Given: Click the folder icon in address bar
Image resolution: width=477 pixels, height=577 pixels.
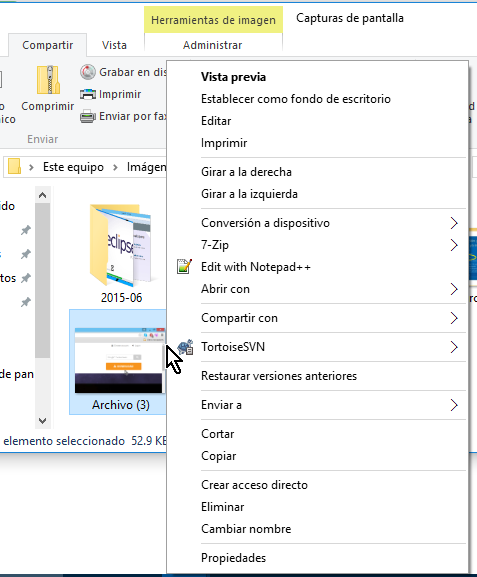Looking at the screenshot, I should click(14, 166).
